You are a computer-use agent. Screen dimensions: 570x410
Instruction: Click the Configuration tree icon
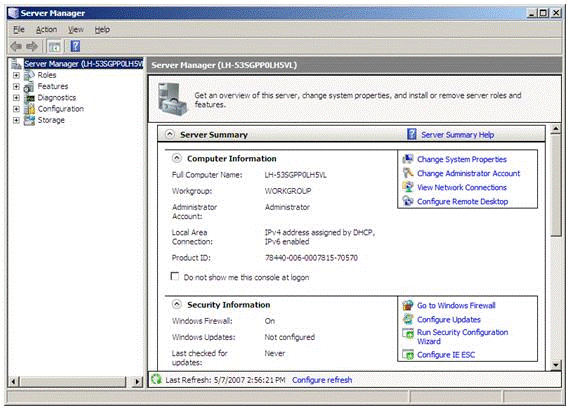(29, 109)
